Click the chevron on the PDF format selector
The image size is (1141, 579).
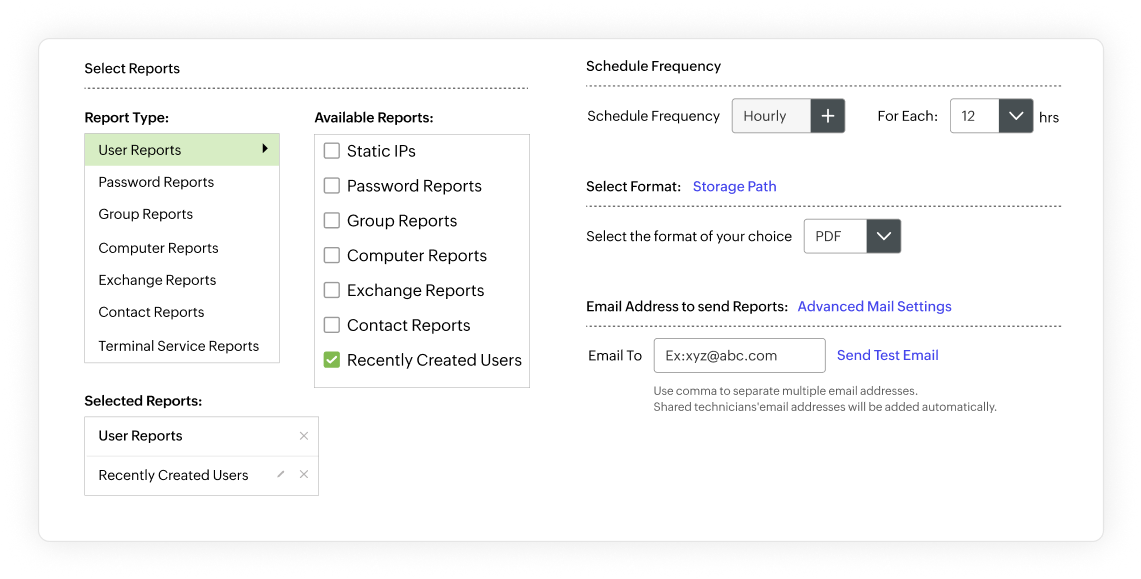click(x=884, y=236)
